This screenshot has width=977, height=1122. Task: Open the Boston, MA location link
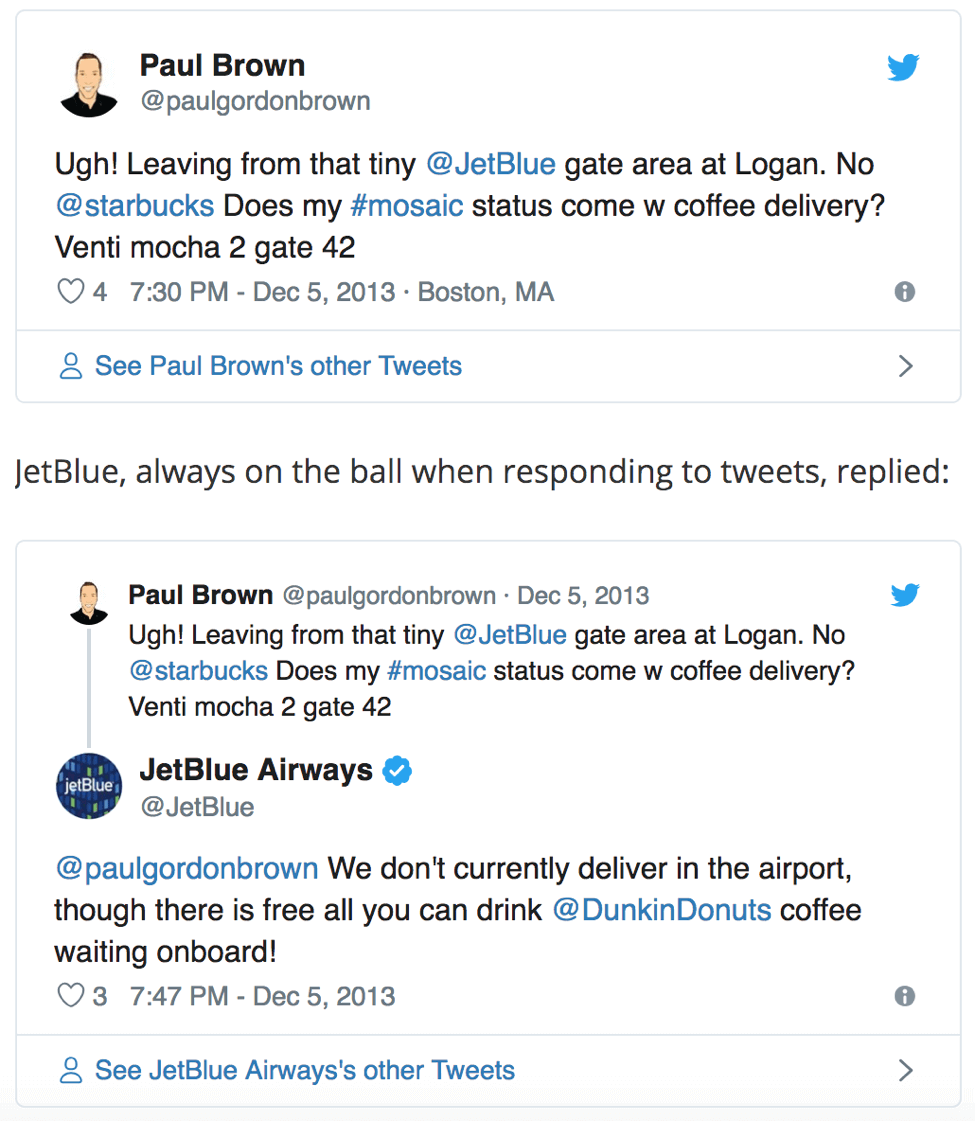pyautogui.click(x=485, y=291)
